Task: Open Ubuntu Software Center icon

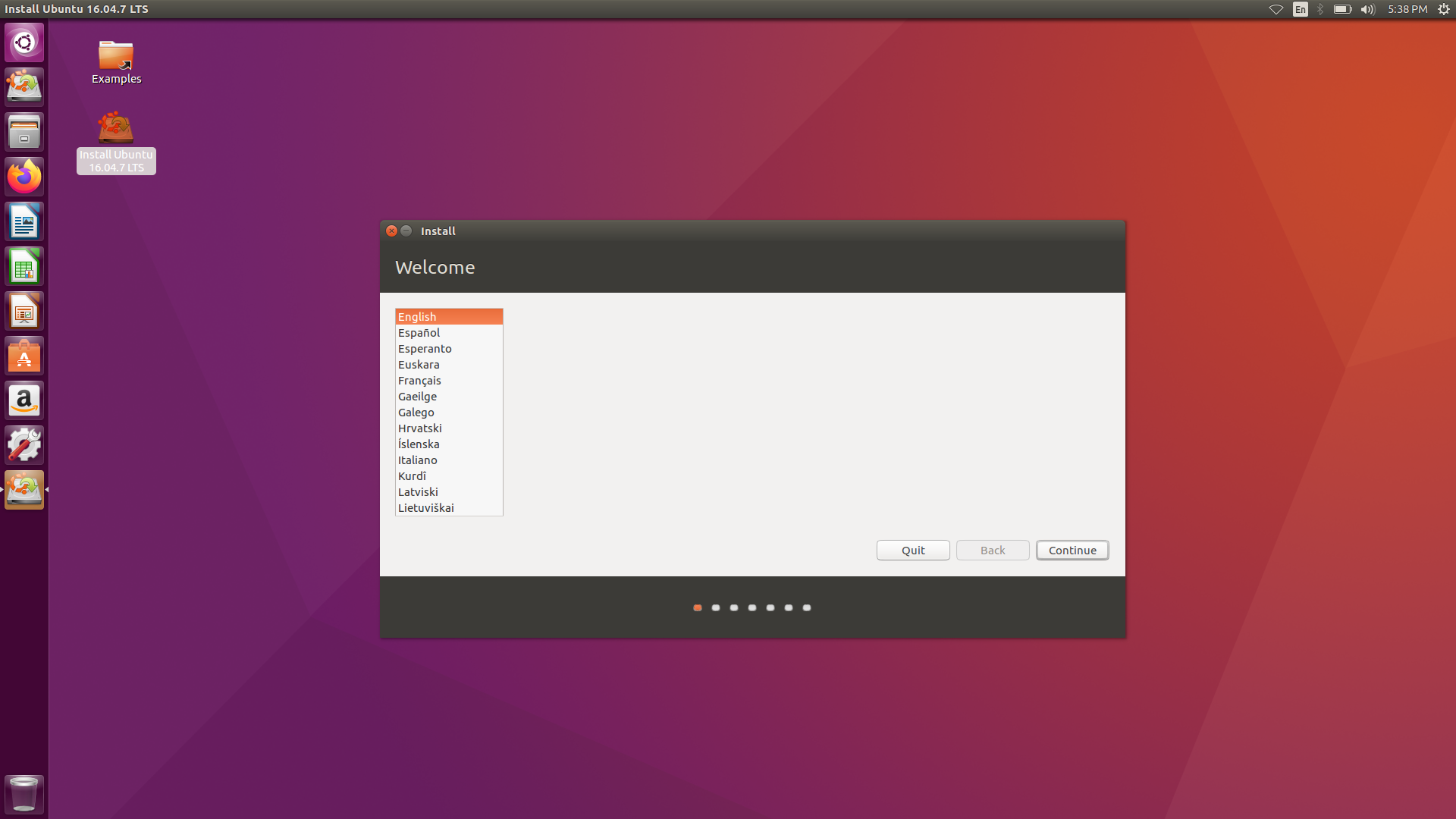Action: tap(24, 356)
